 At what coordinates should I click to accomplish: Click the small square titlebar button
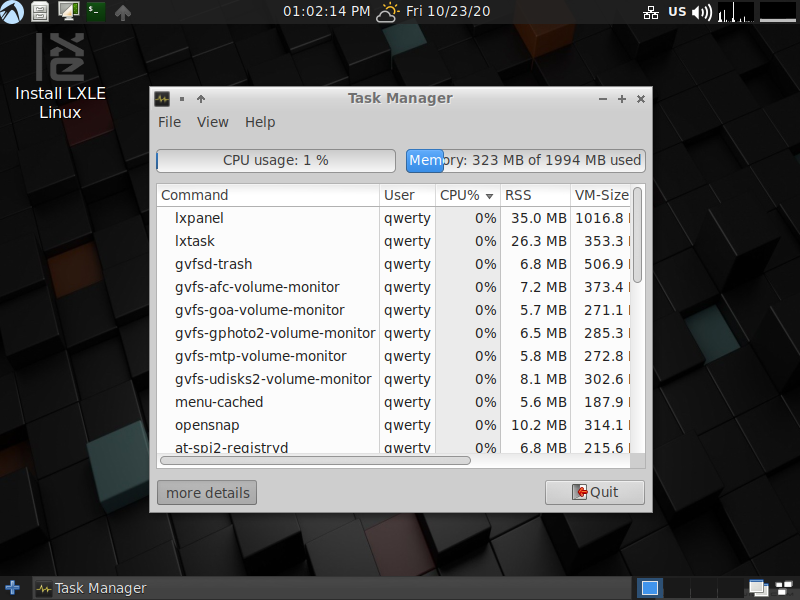(182, 99)
